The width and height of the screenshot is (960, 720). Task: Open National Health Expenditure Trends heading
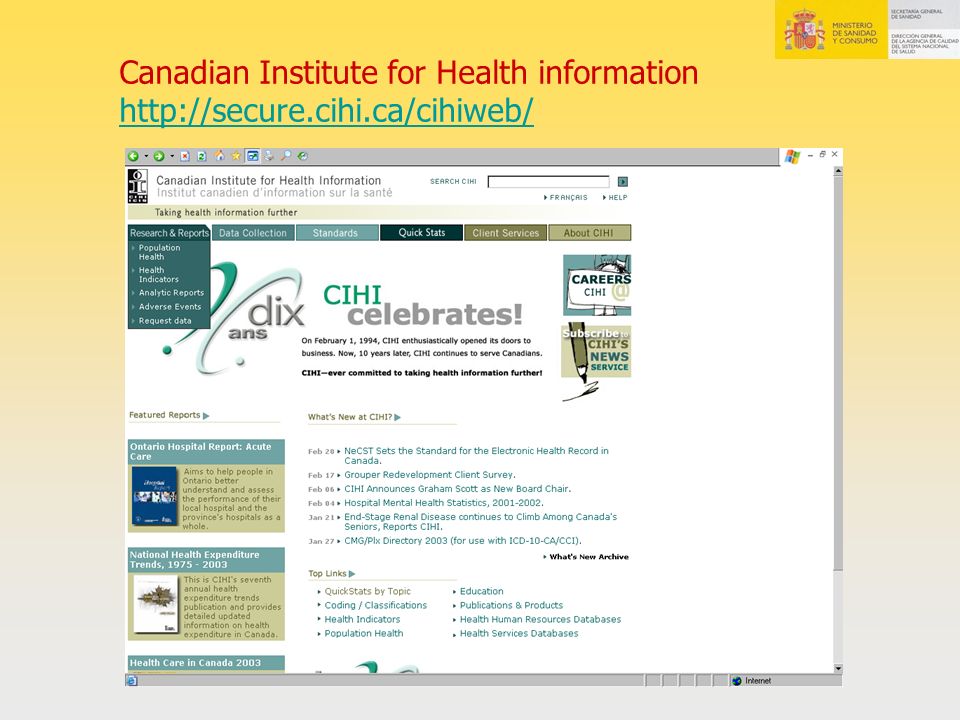click(206, 560)
